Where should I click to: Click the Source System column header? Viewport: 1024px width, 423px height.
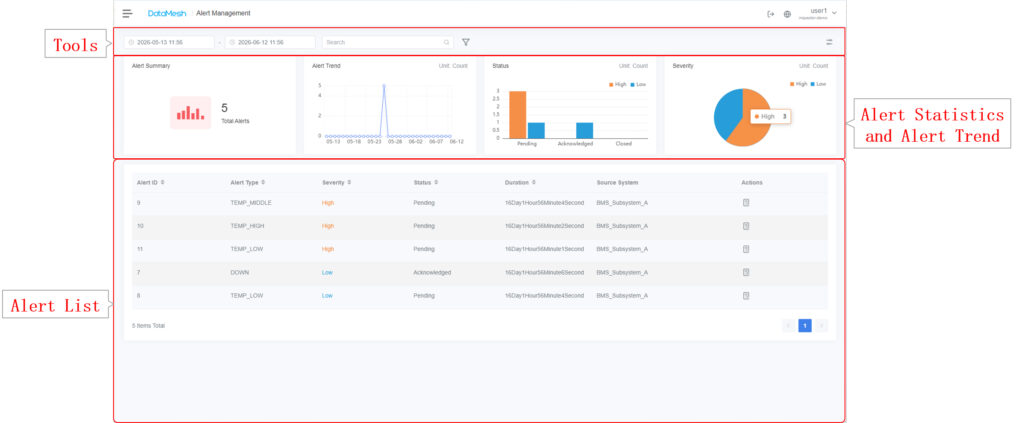point(617,183)
